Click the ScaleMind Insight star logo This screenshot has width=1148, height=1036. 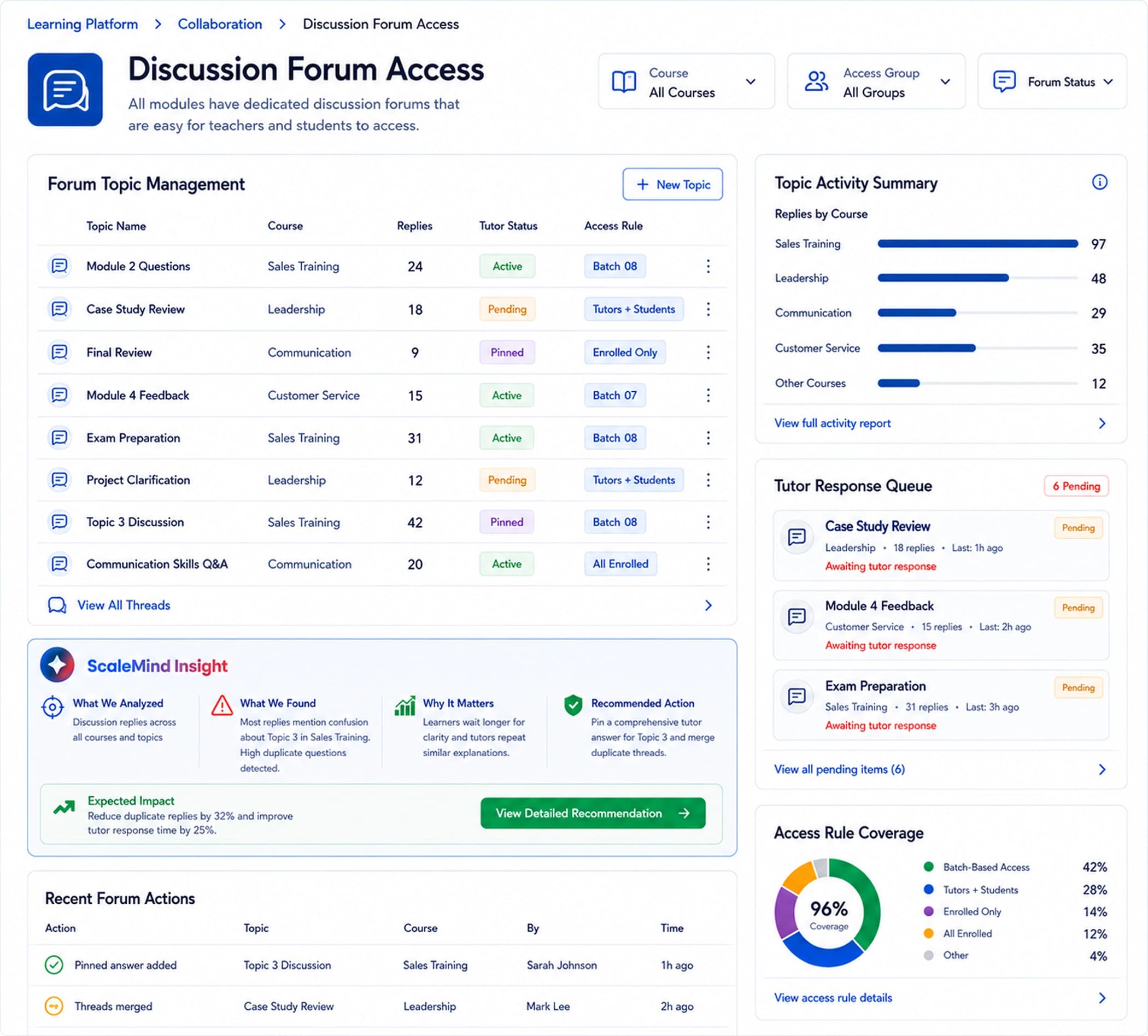click(x=57, y=664)
